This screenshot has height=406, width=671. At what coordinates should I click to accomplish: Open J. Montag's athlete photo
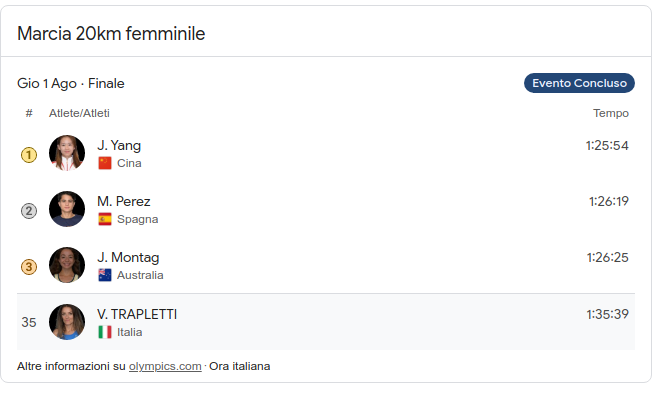point(67,265)
